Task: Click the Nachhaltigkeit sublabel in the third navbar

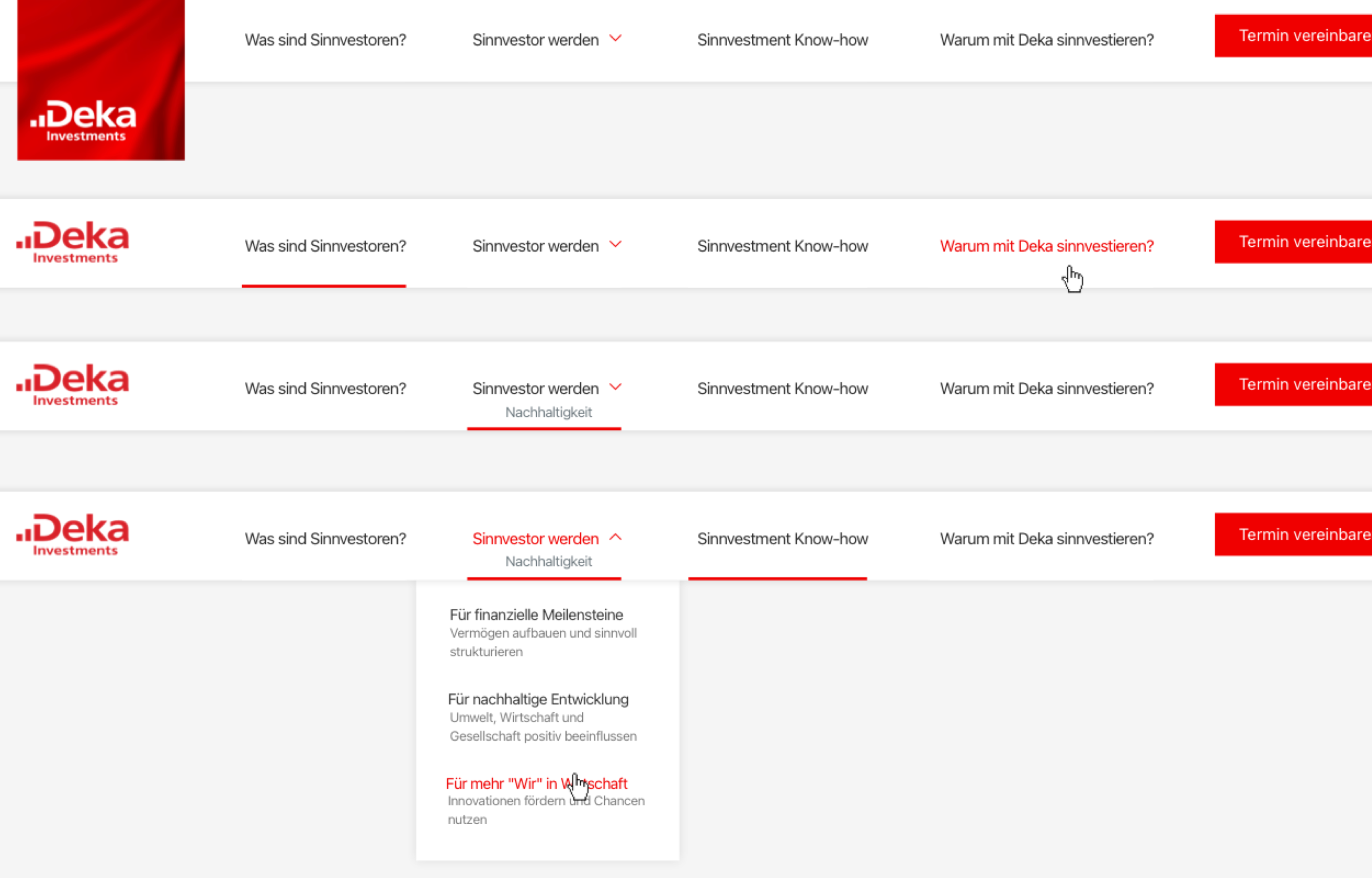Action: (548, 412)
